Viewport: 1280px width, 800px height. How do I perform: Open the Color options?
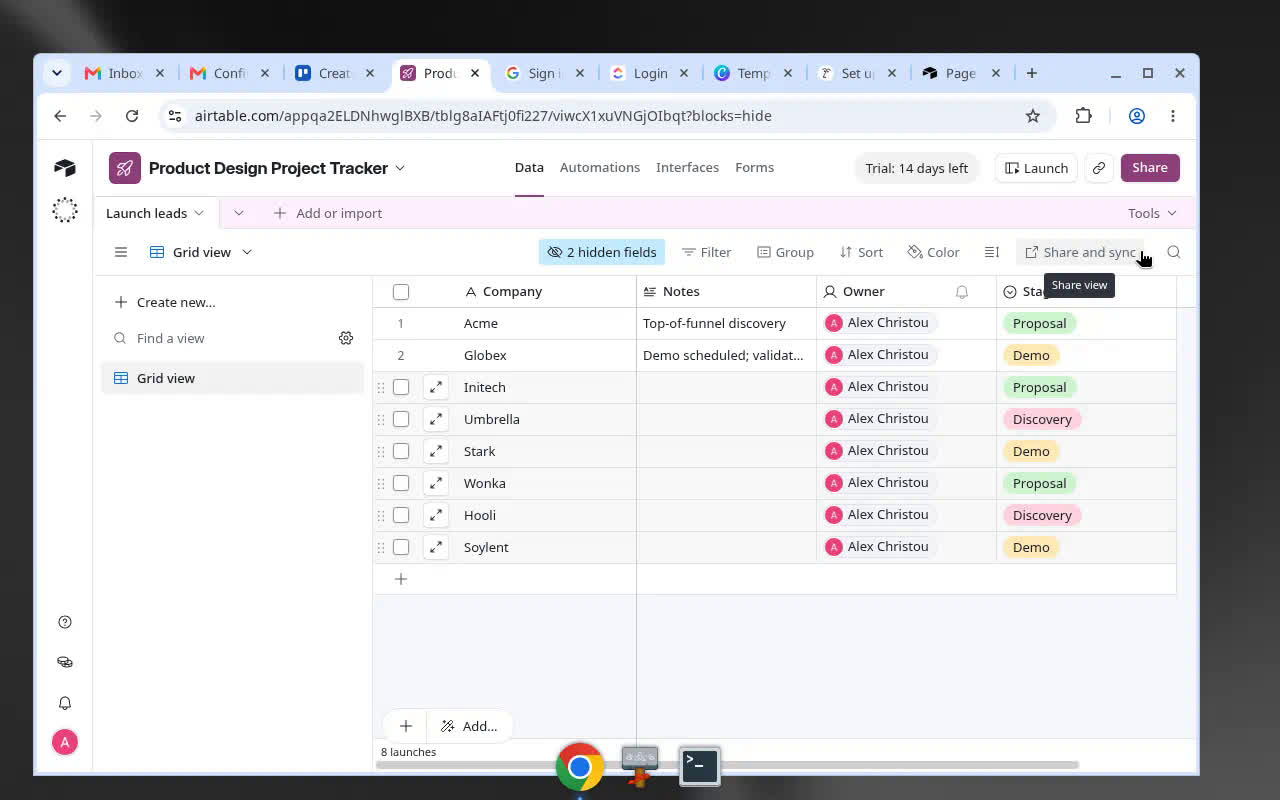coord(933,252)
